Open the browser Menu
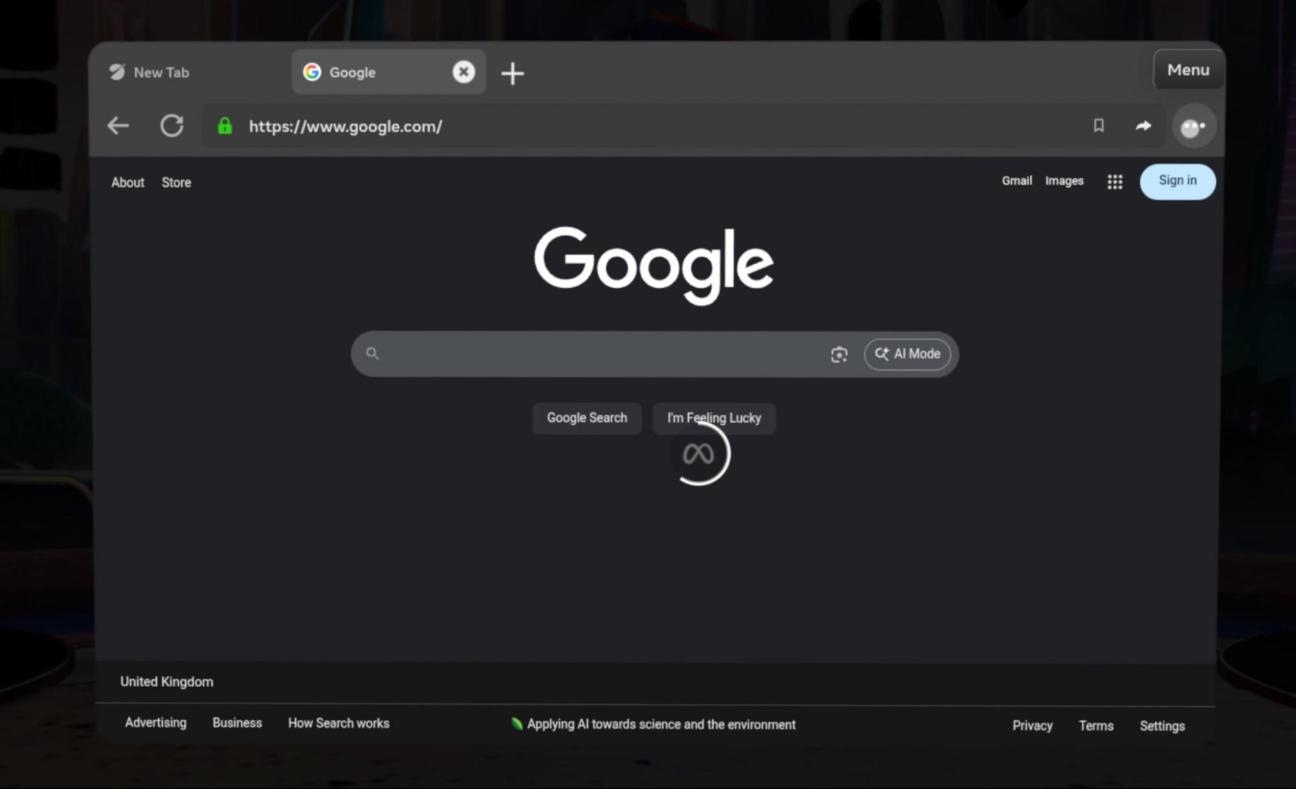Screen dimensions: 1296x789 pos(1188,70)
